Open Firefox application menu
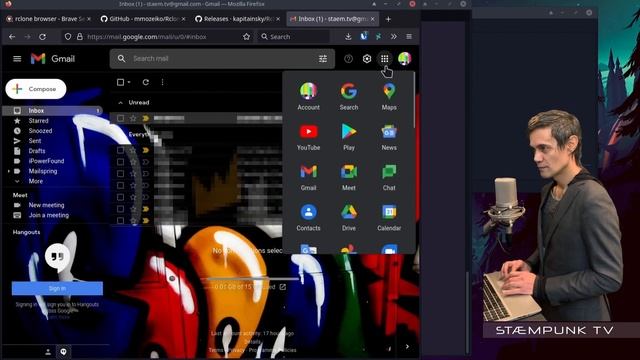This screenshot has width=640, height=360. coord(409,37)
